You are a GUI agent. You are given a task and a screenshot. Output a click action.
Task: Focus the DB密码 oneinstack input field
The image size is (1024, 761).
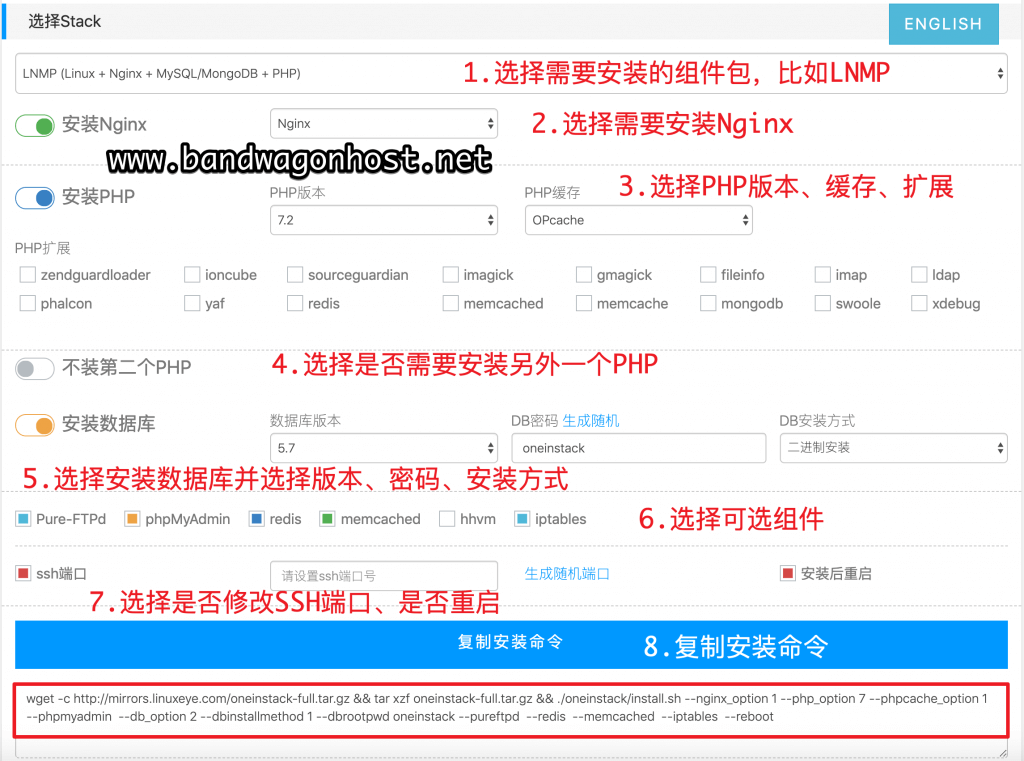tap(638, 448)
